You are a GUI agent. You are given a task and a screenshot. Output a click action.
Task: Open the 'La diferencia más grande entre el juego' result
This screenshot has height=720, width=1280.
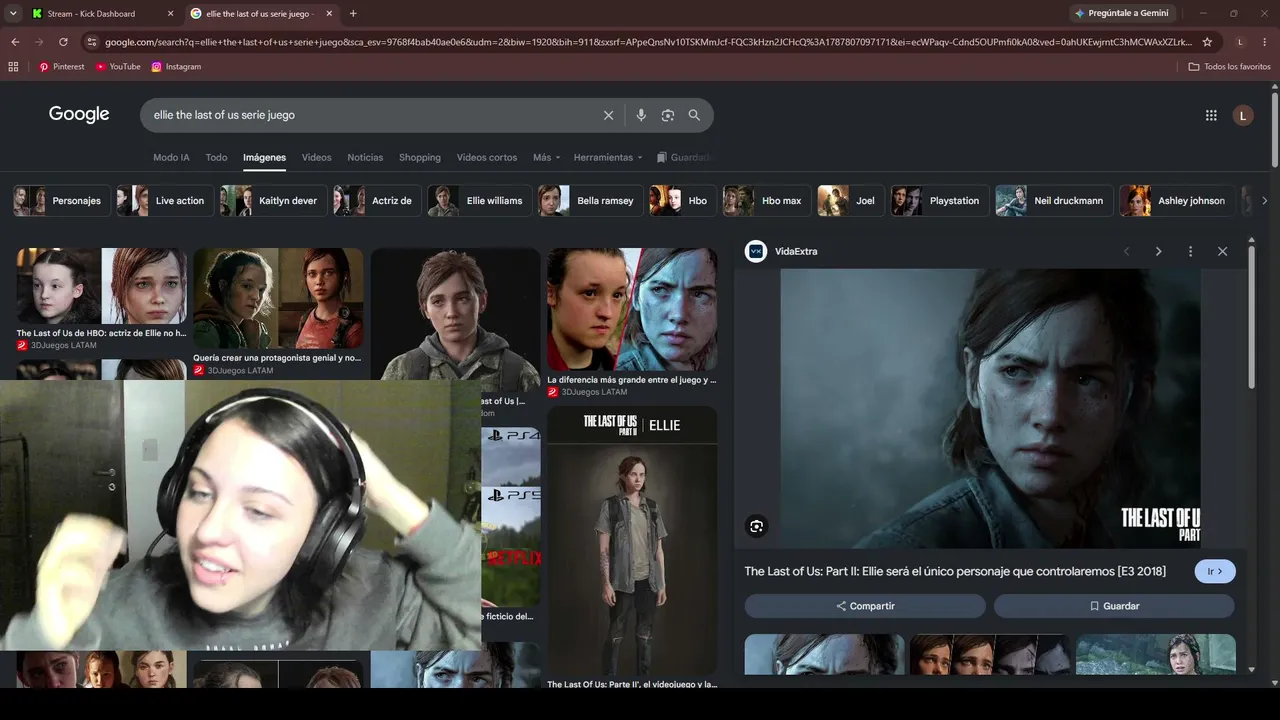point(632,322)
